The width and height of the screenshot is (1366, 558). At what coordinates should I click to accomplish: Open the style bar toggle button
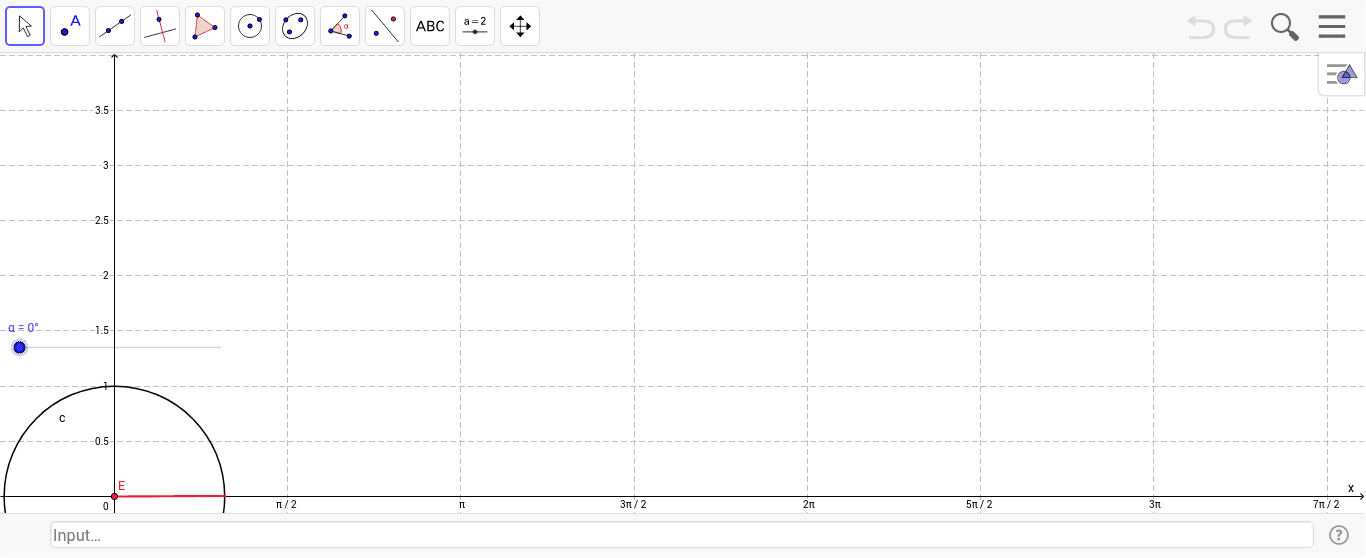click(x=1341, y=74)
